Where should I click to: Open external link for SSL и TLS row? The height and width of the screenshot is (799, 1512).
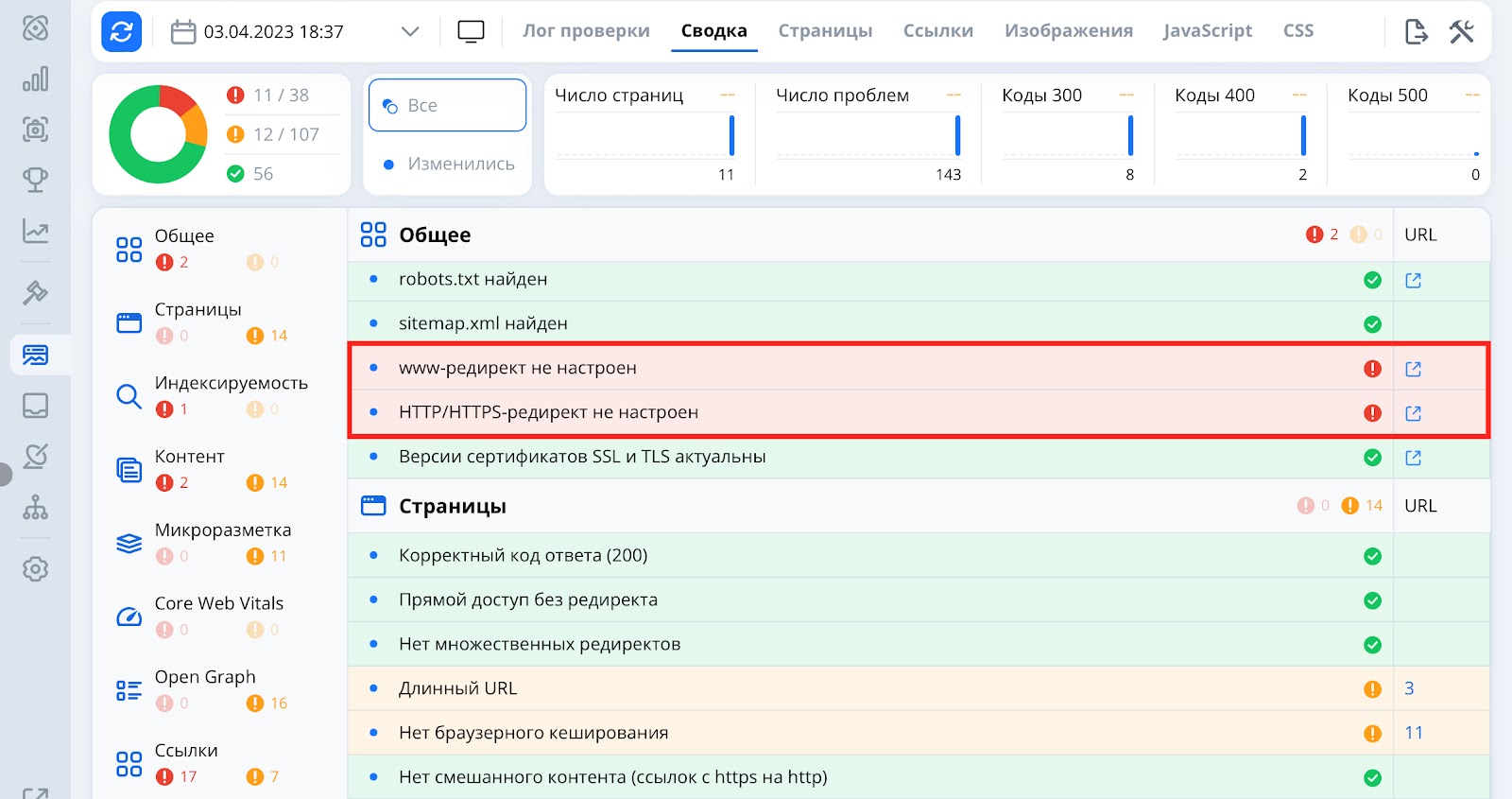tap(1413, 458)
